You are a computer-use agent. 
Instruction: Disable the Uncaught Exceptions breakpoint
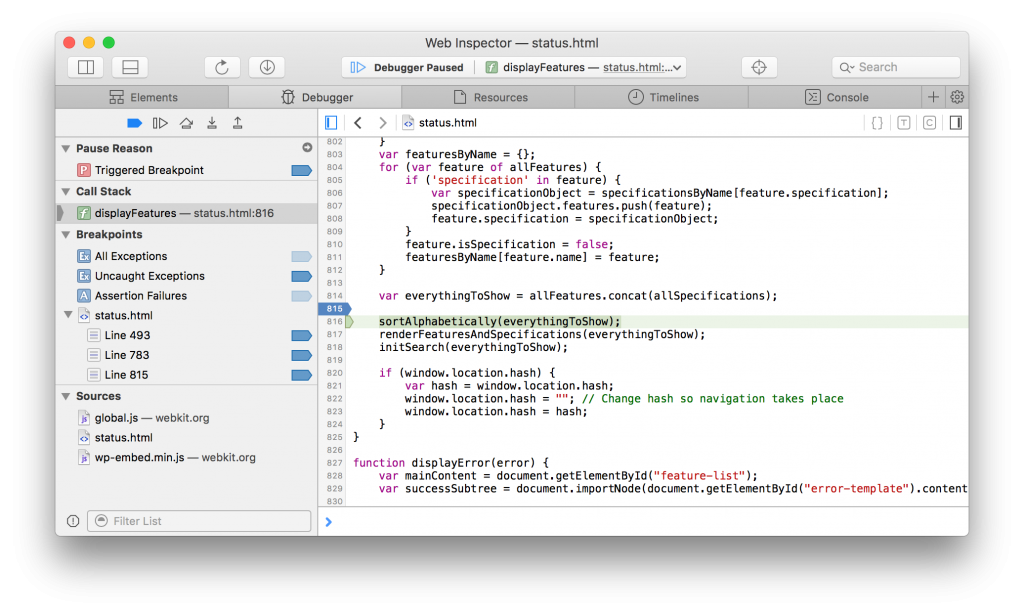[x=301, y=276]
